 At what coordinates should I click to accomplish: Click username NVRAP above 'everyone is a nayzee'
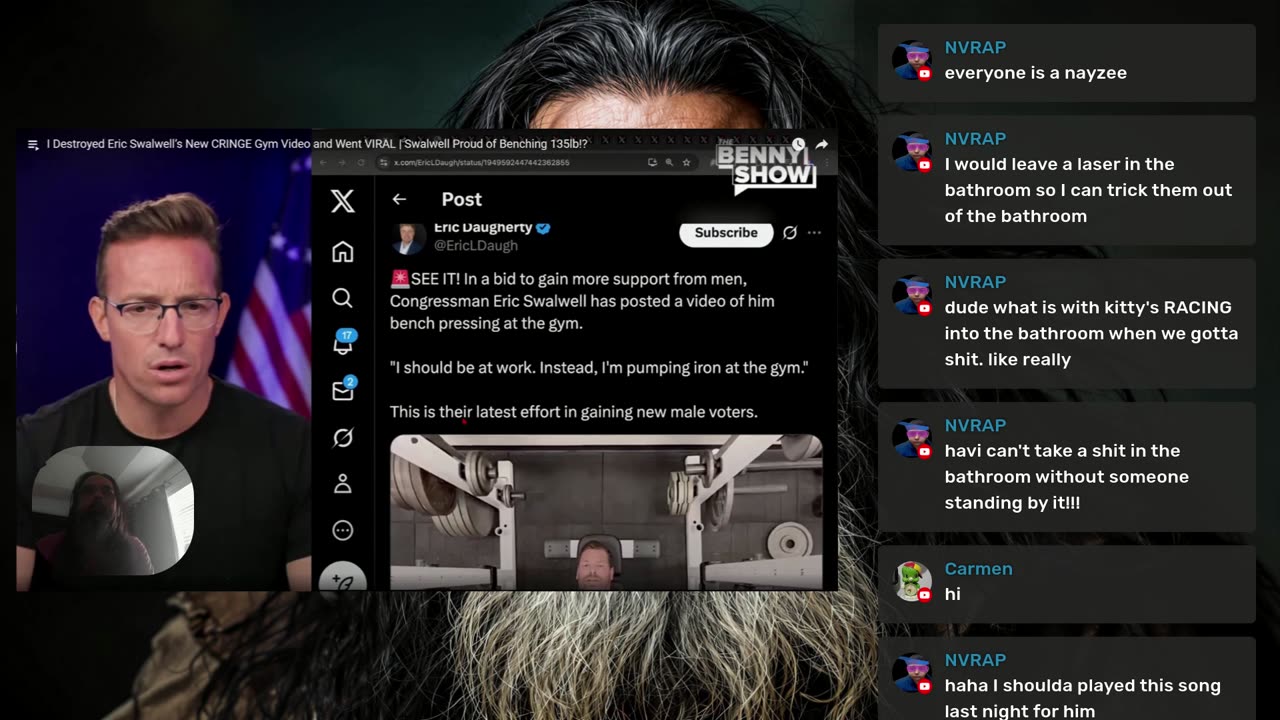click(975, 47)
